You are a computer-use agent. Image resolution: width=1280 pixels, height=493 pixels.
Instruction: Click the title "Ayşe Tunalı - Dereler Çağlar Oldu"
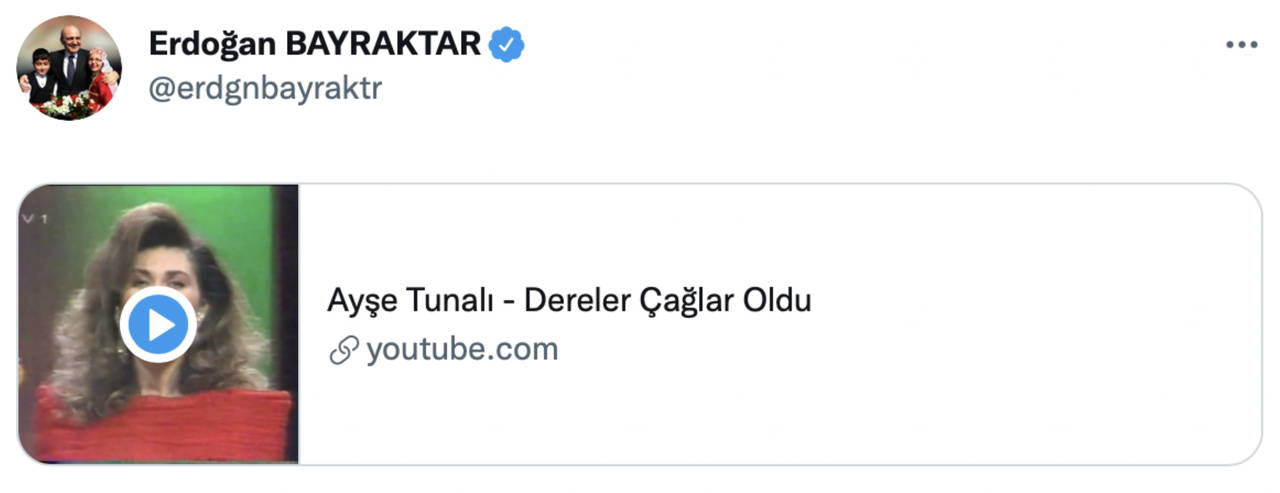coord(568,300)
